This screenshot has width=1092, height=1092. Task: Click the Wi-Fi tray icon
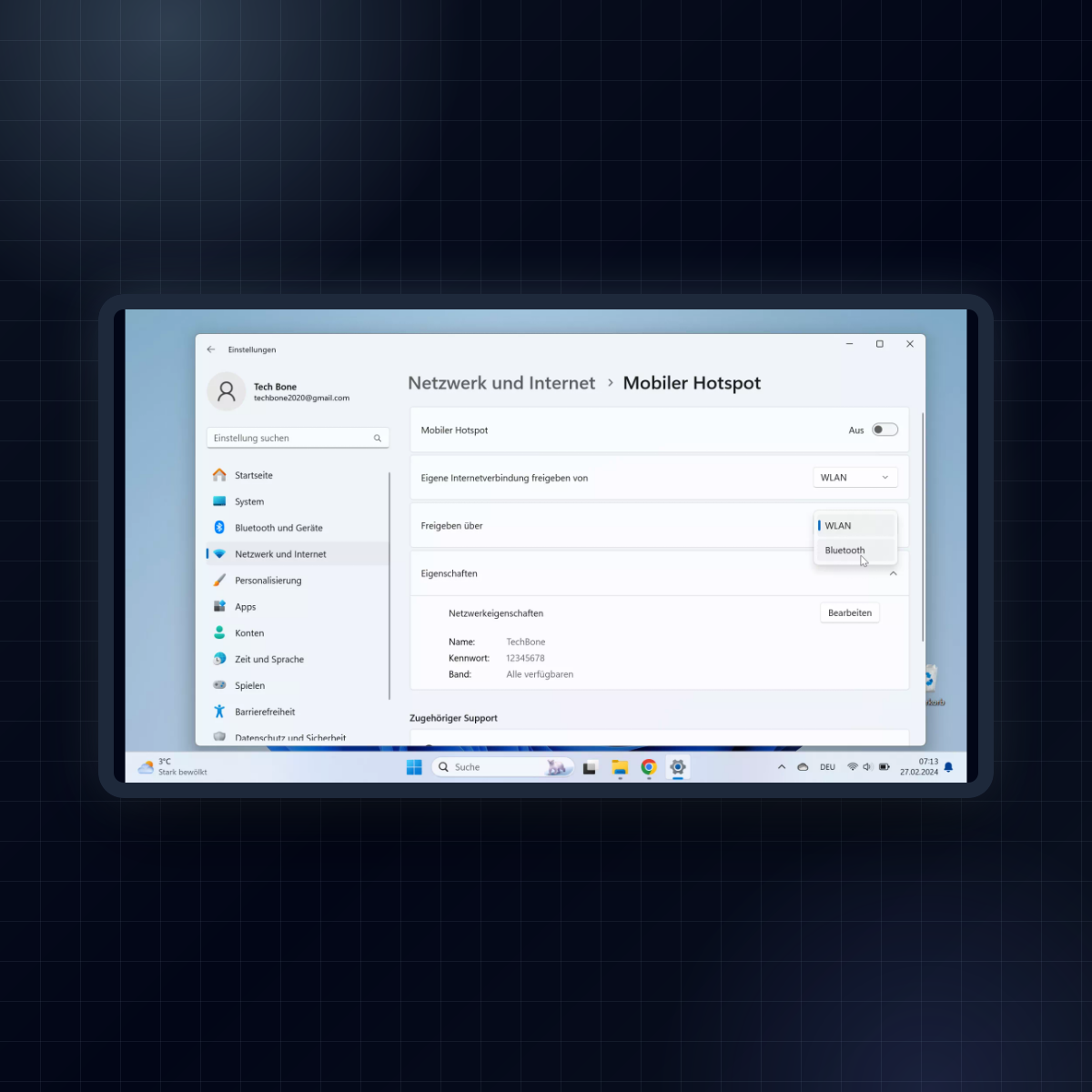(x=853, y=767)
